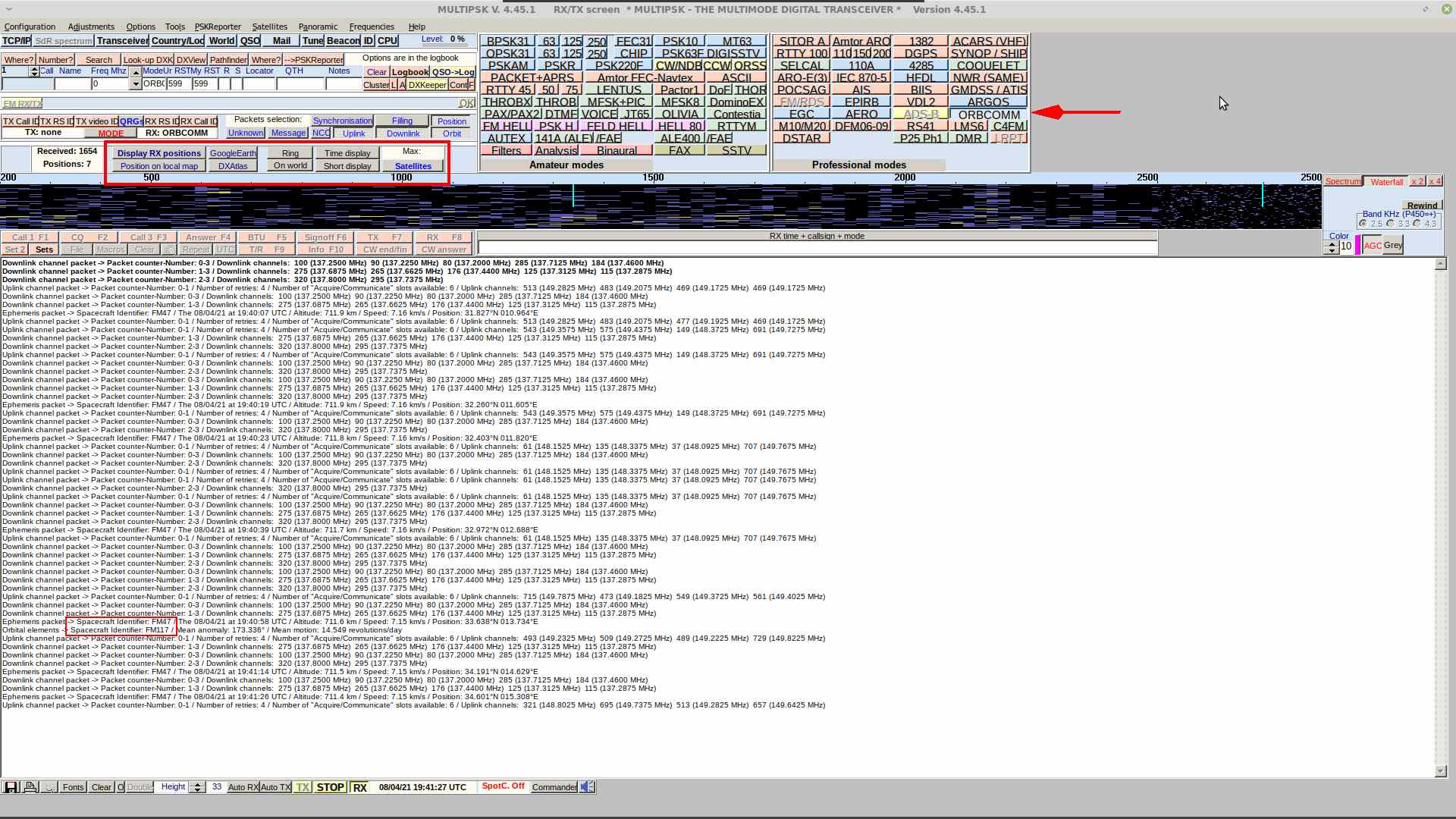Click the magenta color bar
The width and height of the screenshot is (1456, 819).
click(x=1357, y=245)
